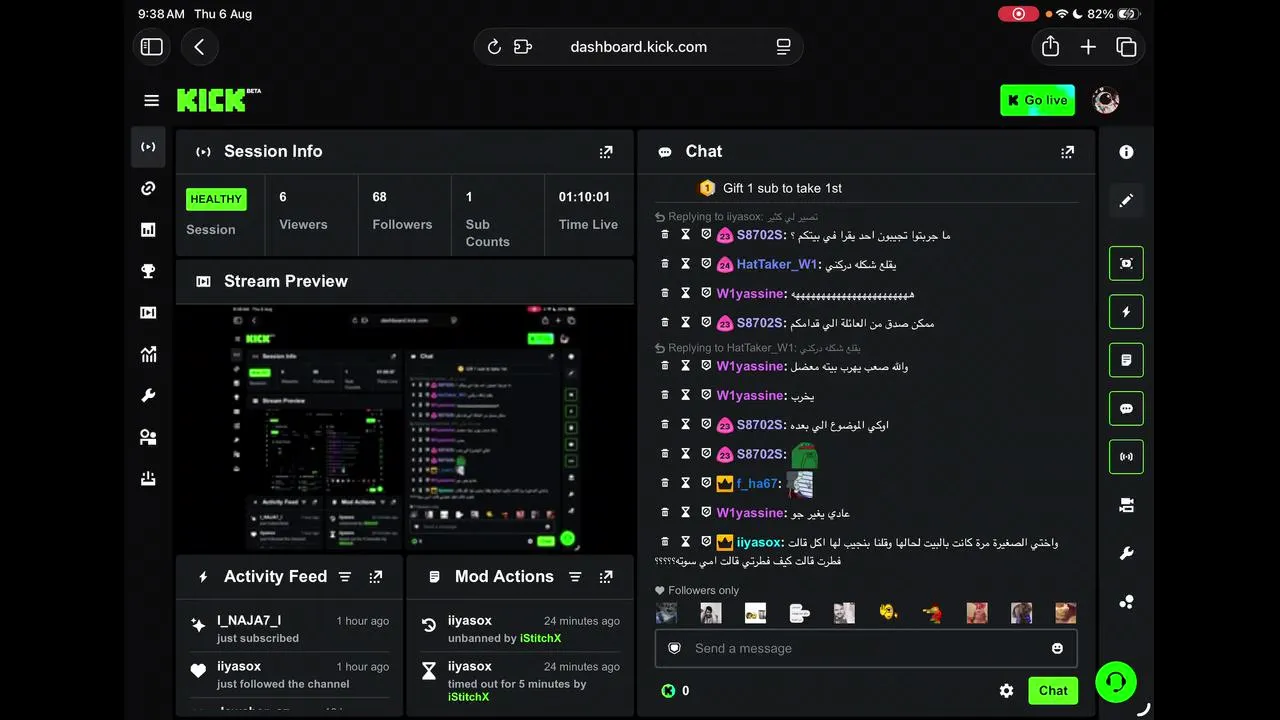Click the shield icon beside HatTaker_W1

pyautogui.click(x=706, y=264)
